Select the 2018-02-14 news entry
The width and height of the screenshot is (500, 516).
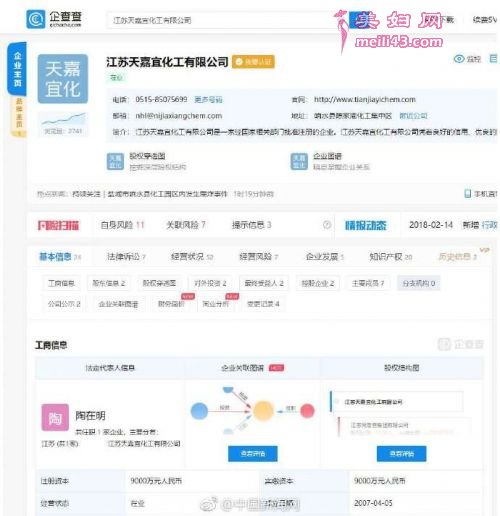(431, 225)
